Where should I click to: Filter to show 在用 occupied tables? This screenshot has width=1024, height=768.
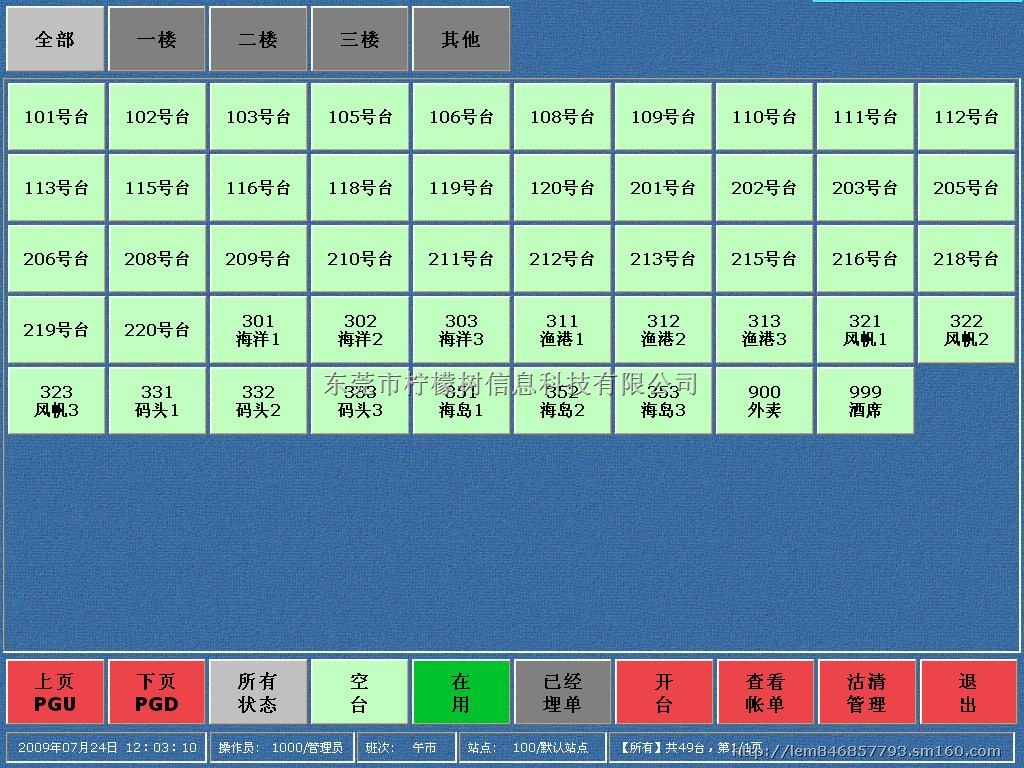click(461, 692)
